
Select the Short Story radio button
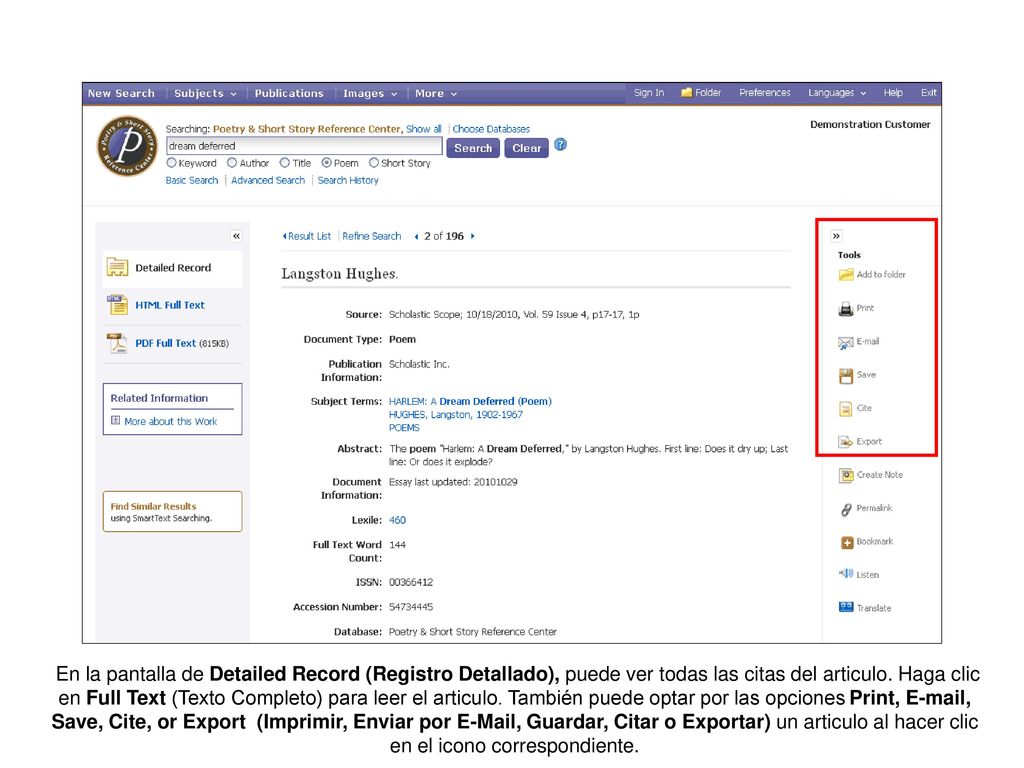click(374, 163)
